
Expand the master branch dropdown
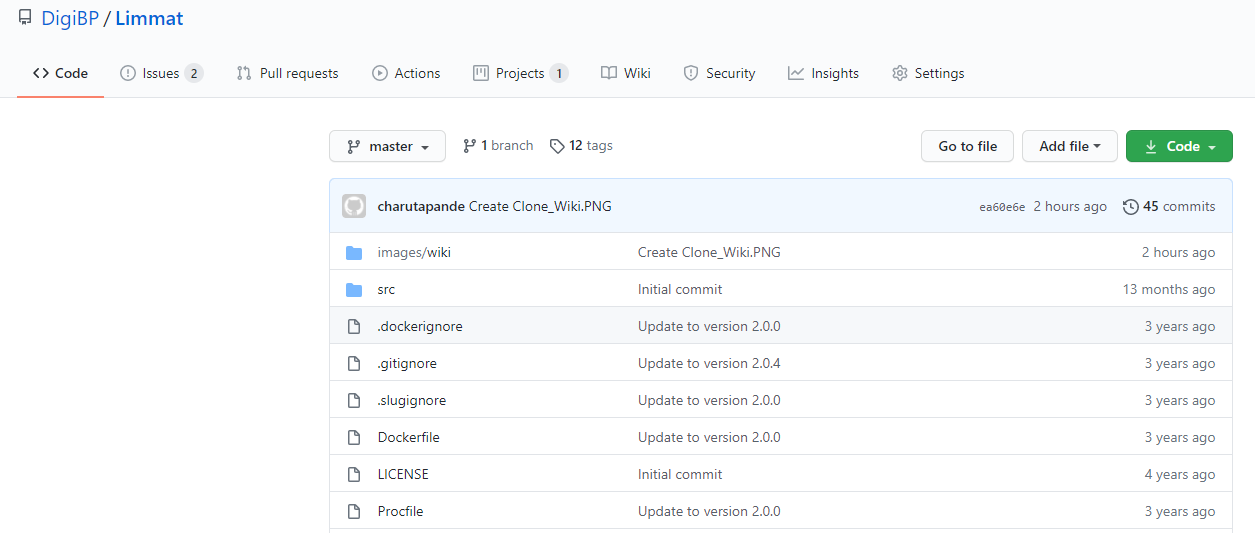tap(388, 146)
